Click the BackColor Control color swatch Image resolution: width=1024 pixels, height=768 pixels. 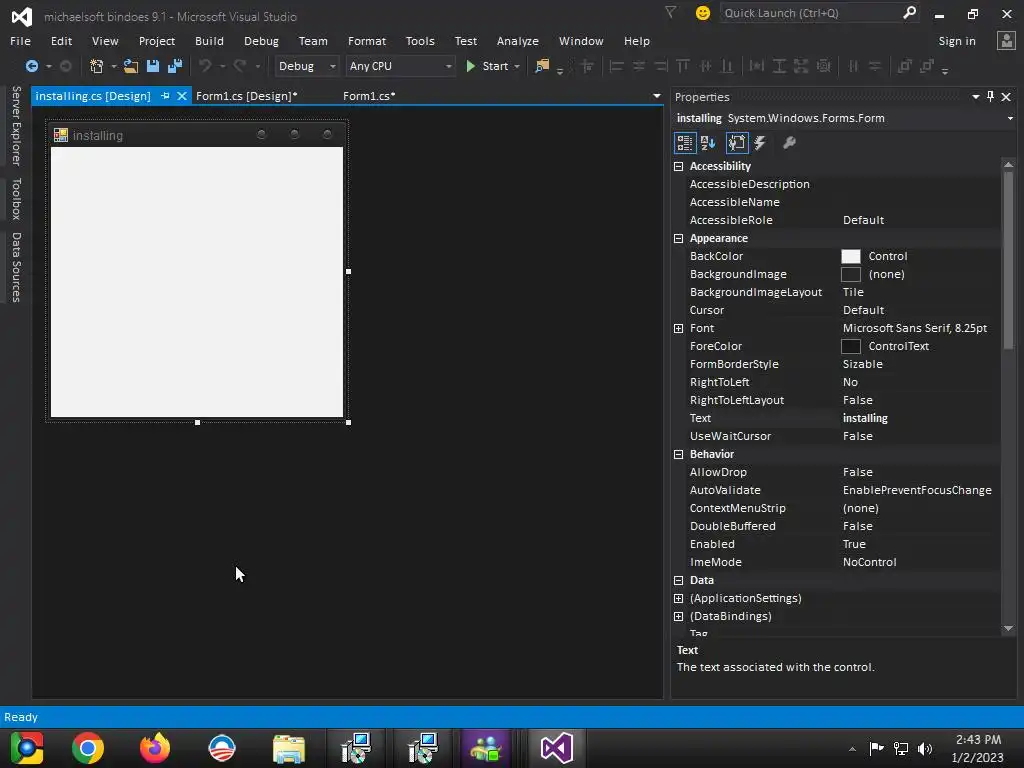coord(850,256)
